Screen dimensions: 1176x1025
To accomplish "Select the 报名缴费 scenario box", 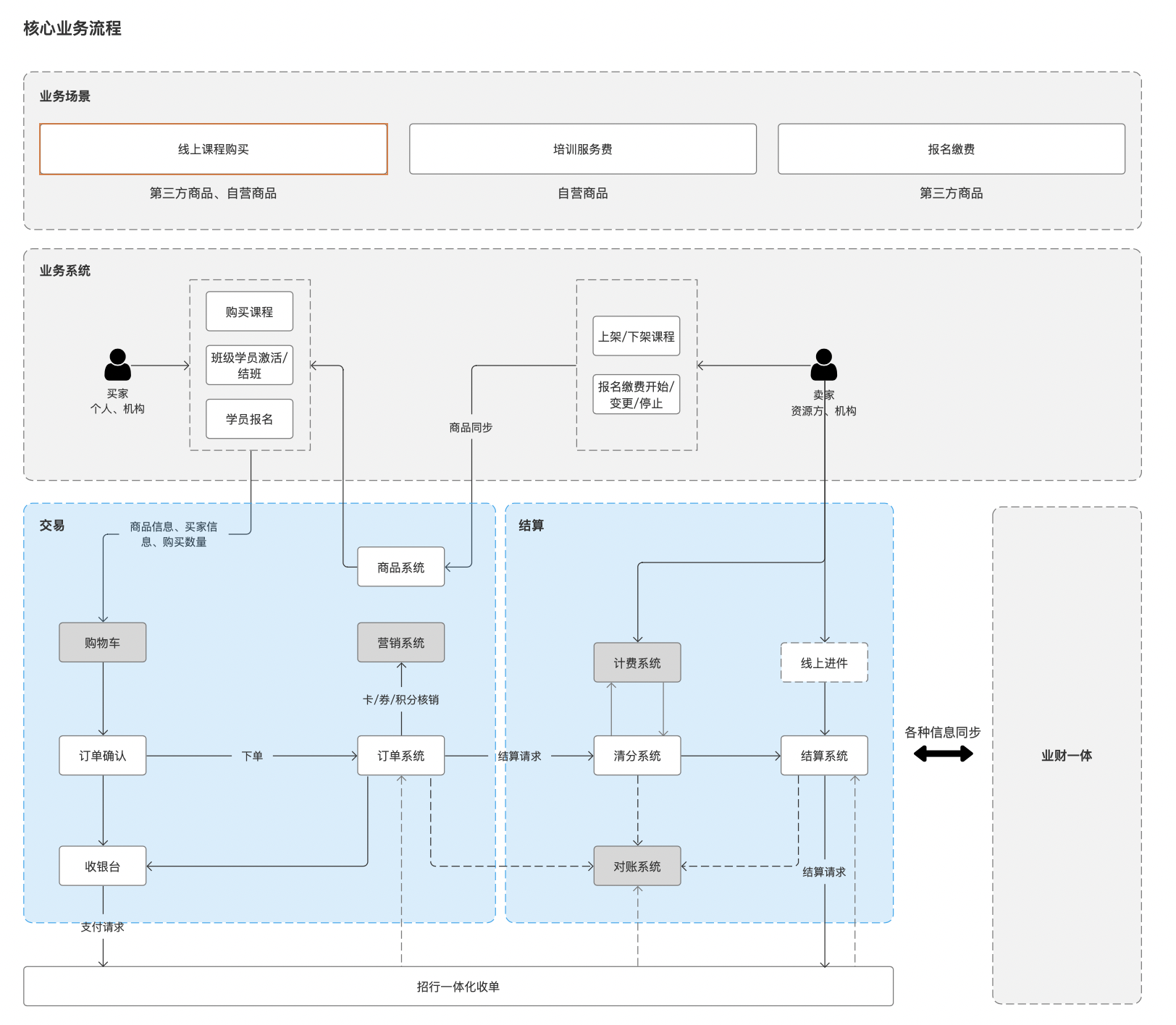I will (952, 149).
